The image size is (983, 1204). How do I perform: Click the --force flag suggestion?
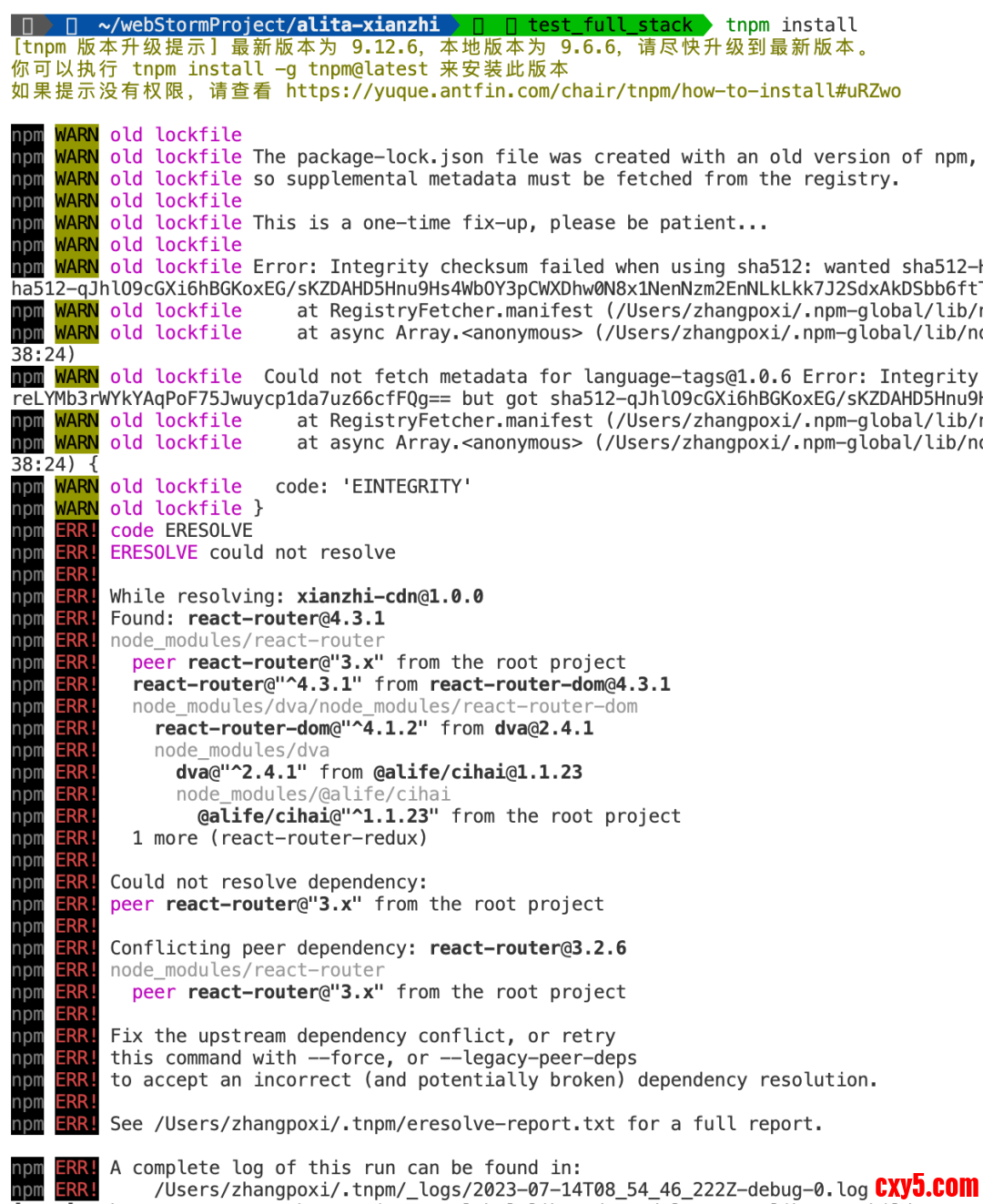[346, 1058]
